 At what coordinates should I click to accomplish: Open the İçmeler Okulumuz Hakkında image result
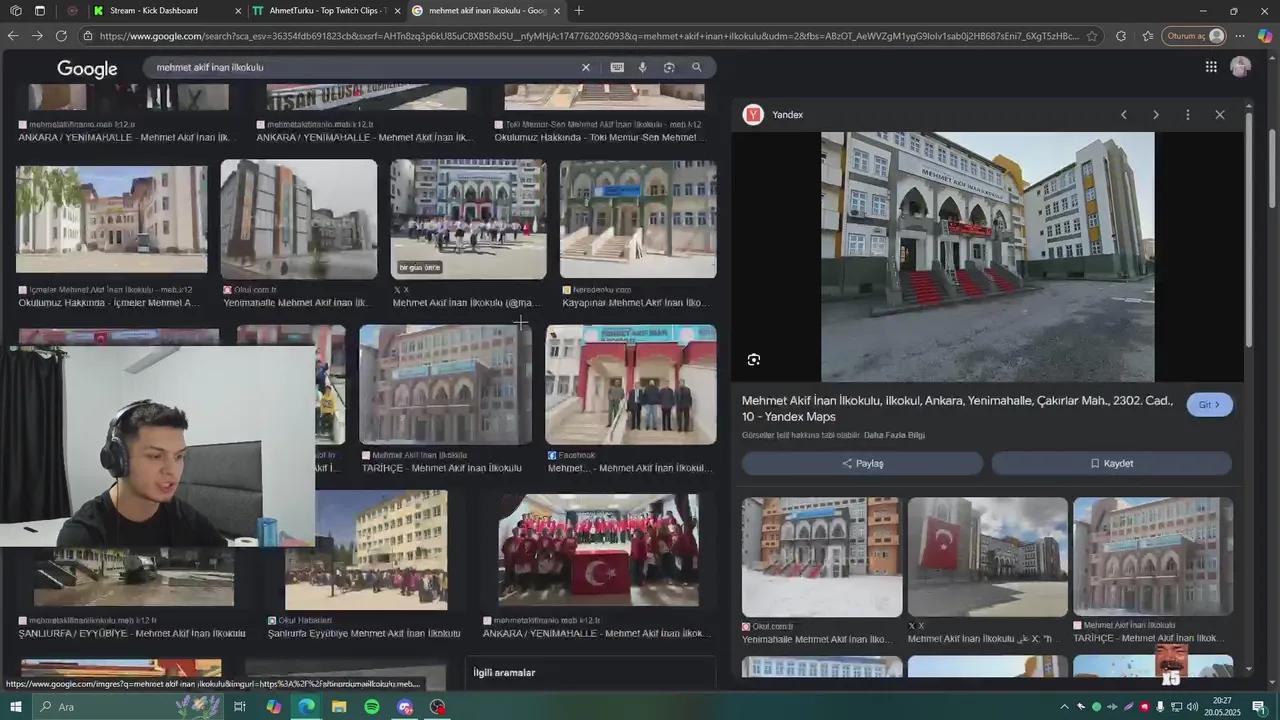point(112,219)
